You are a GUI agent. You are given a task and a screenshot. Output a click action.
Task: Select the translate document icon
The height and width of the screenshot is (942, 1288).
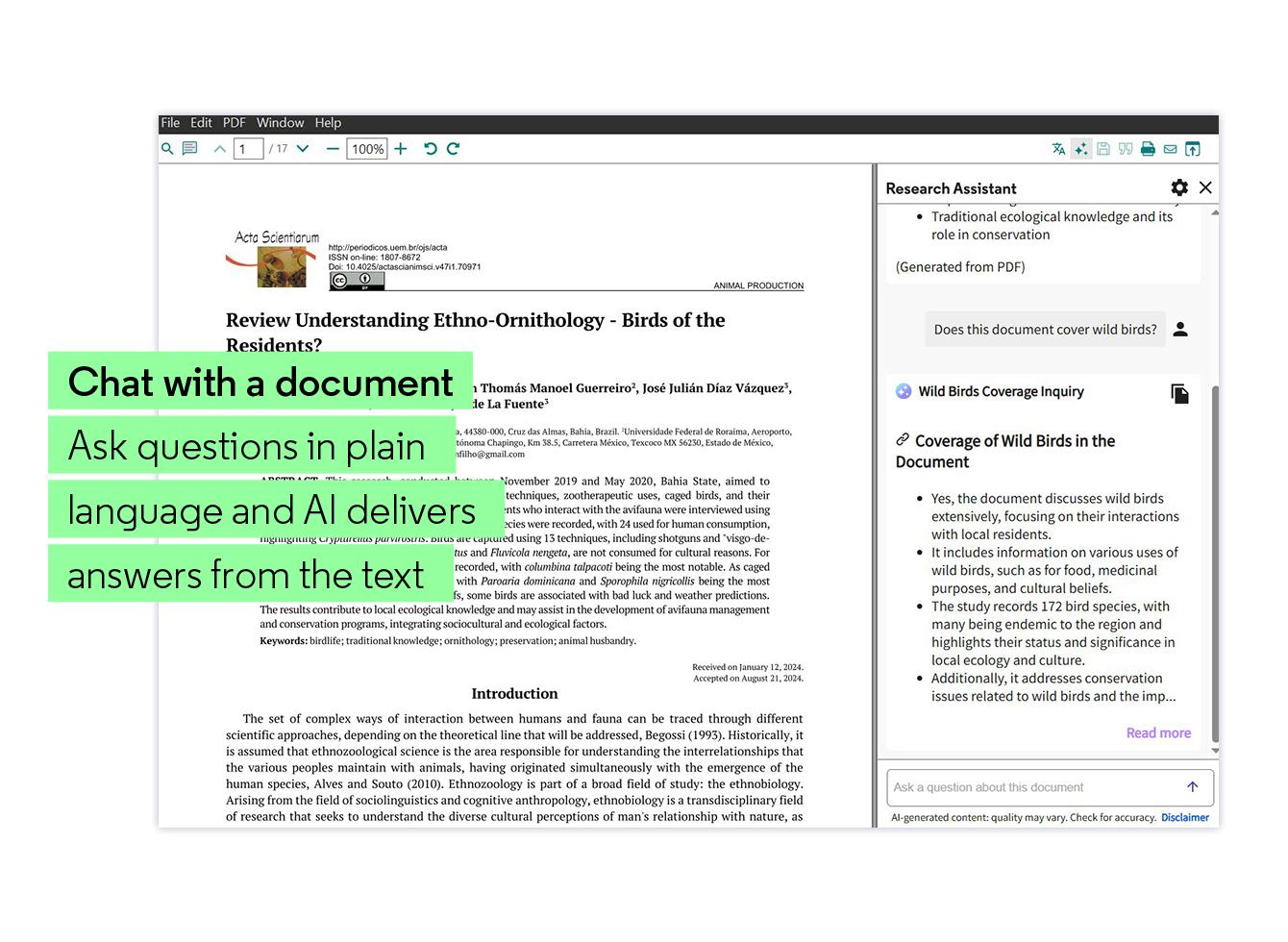tap(1058, 148)
